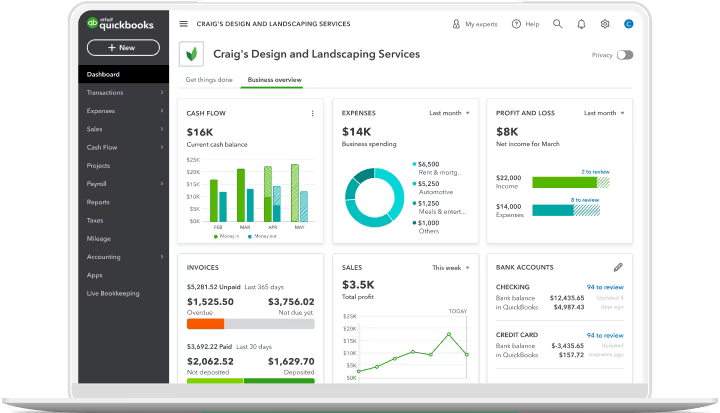
Task: Expand the Cash Flow sidebar menu
Action: (x=124, y=147)
